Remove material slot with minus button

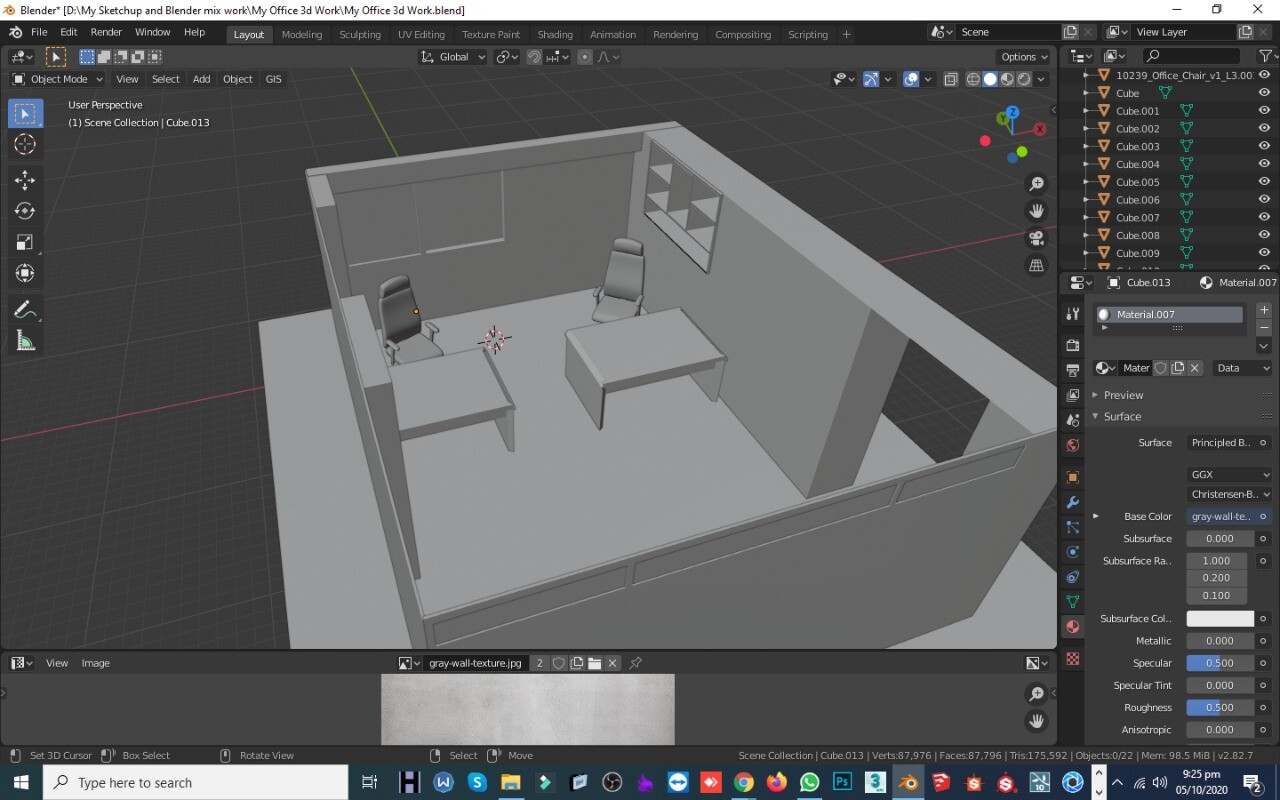1264,328
